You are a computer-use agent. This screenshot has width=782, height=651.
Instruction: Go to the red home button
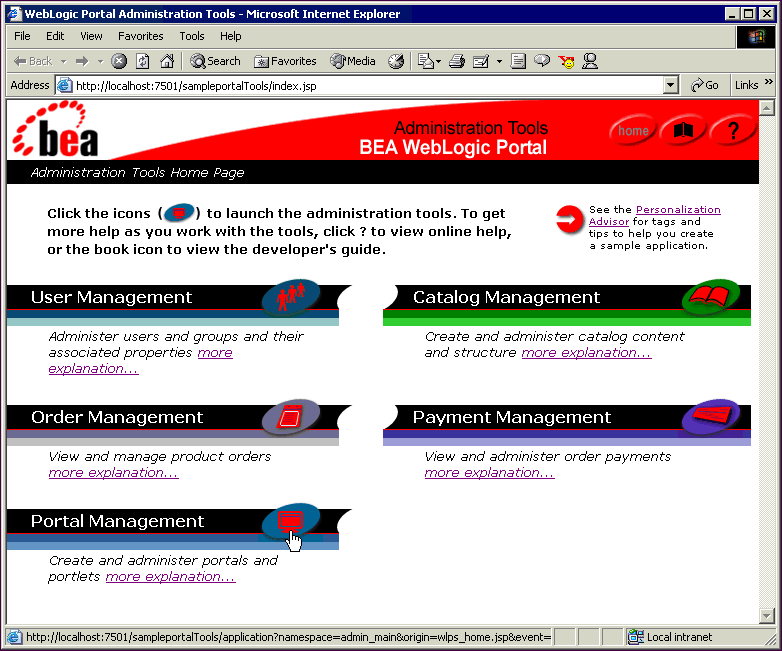point(632,131)
